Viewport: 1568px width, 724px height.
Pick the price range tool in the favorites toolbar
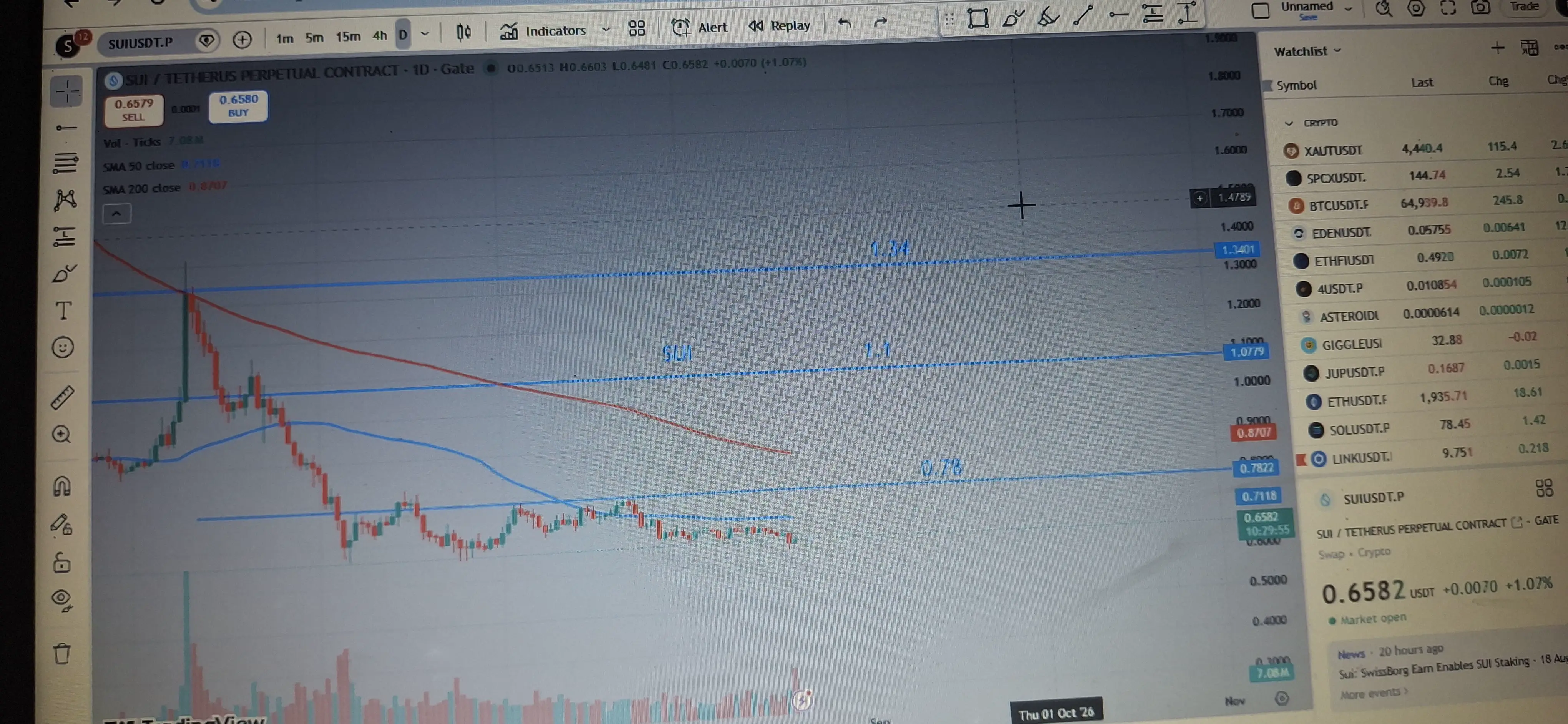point(1188,13)
